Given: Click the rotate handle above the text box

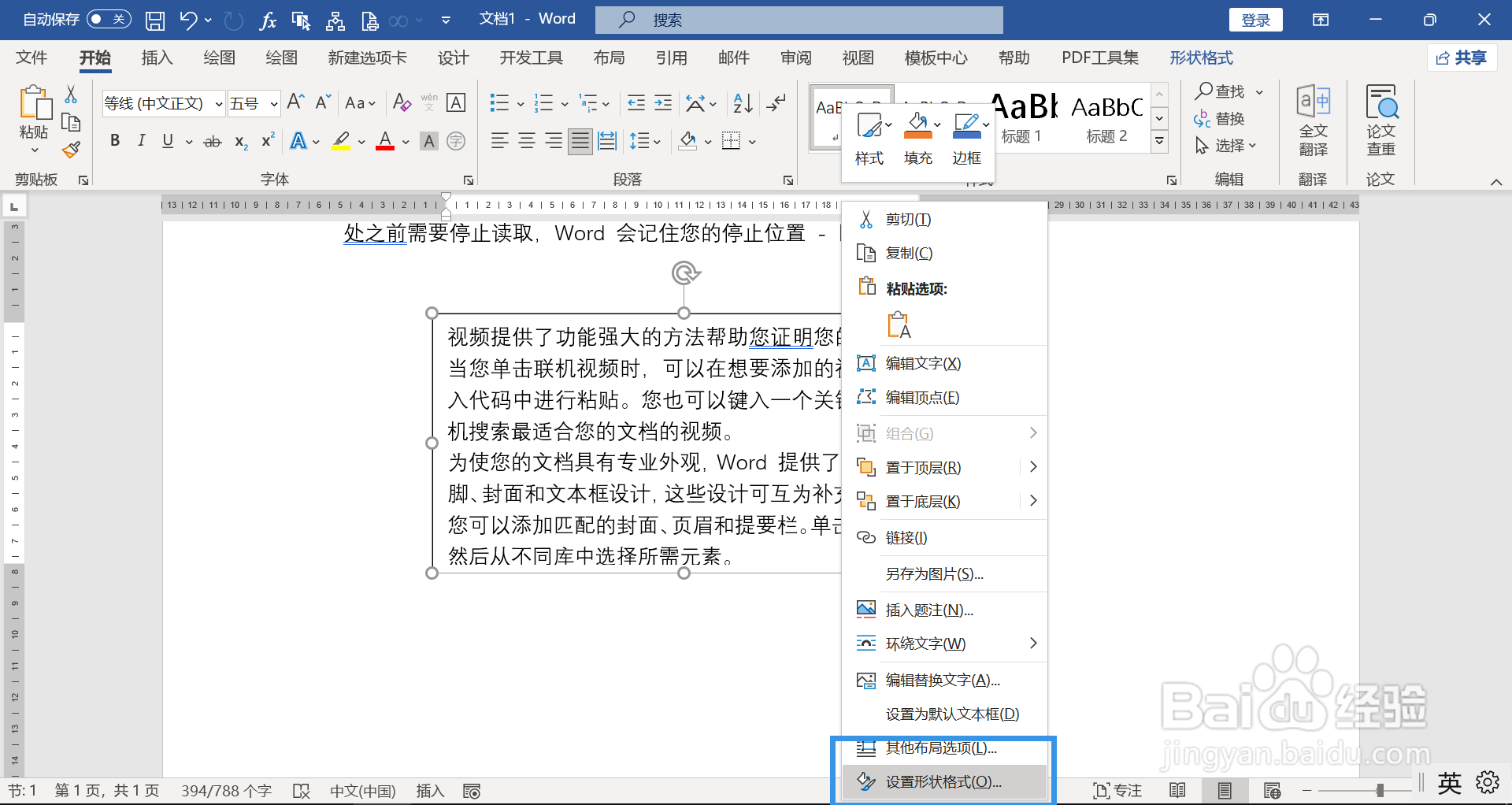Looking at the screenshot, I should point(685,273).
